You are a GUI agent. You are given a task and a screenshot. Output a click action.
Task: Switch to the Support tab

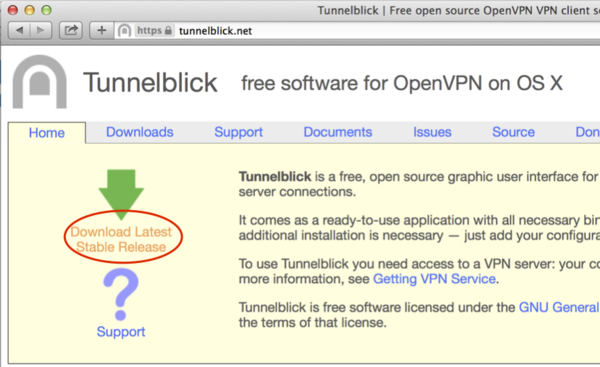[238, 132]
